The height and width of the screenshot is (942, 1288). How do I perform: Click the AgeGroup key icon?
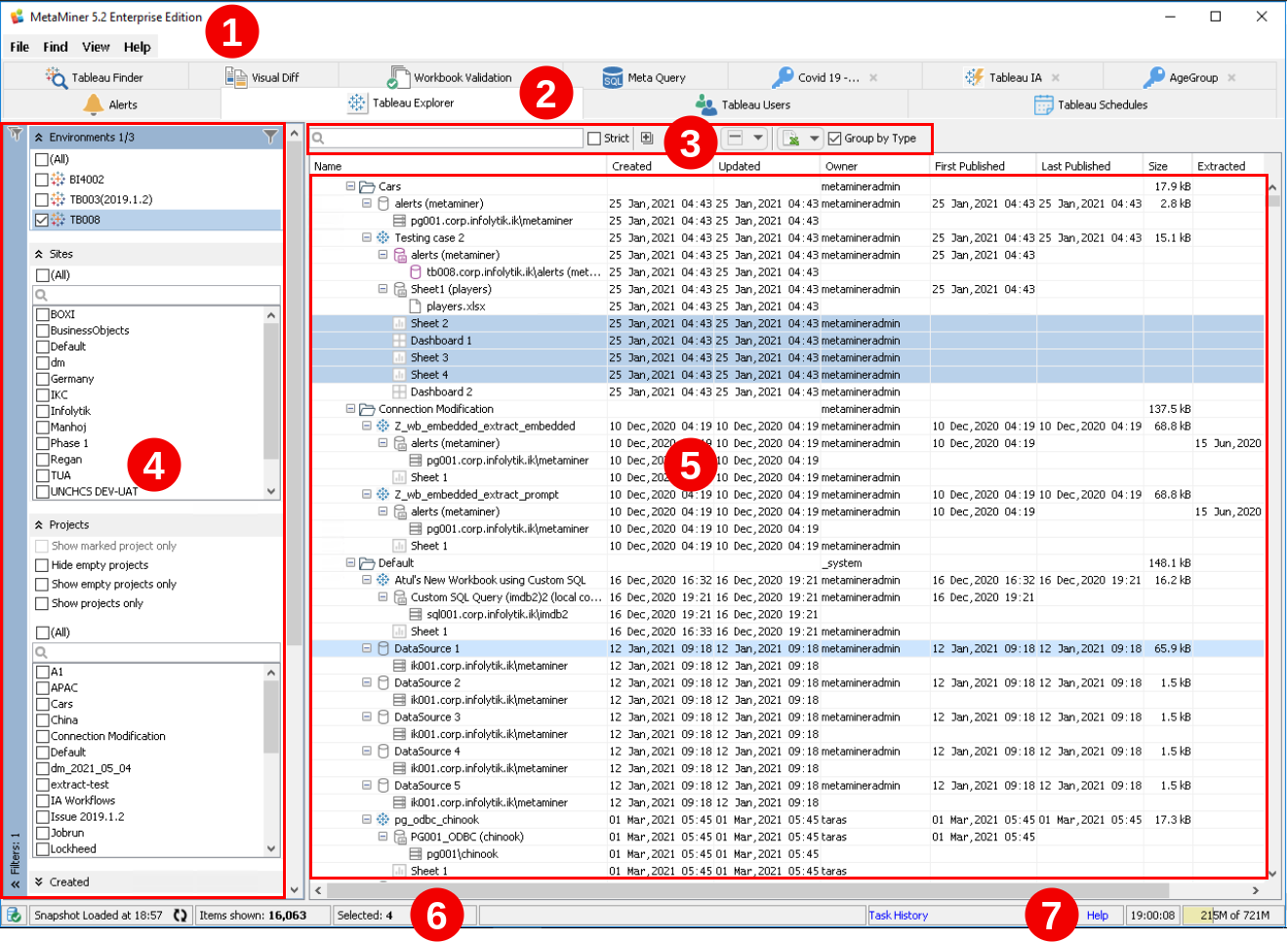[1154, 76]
